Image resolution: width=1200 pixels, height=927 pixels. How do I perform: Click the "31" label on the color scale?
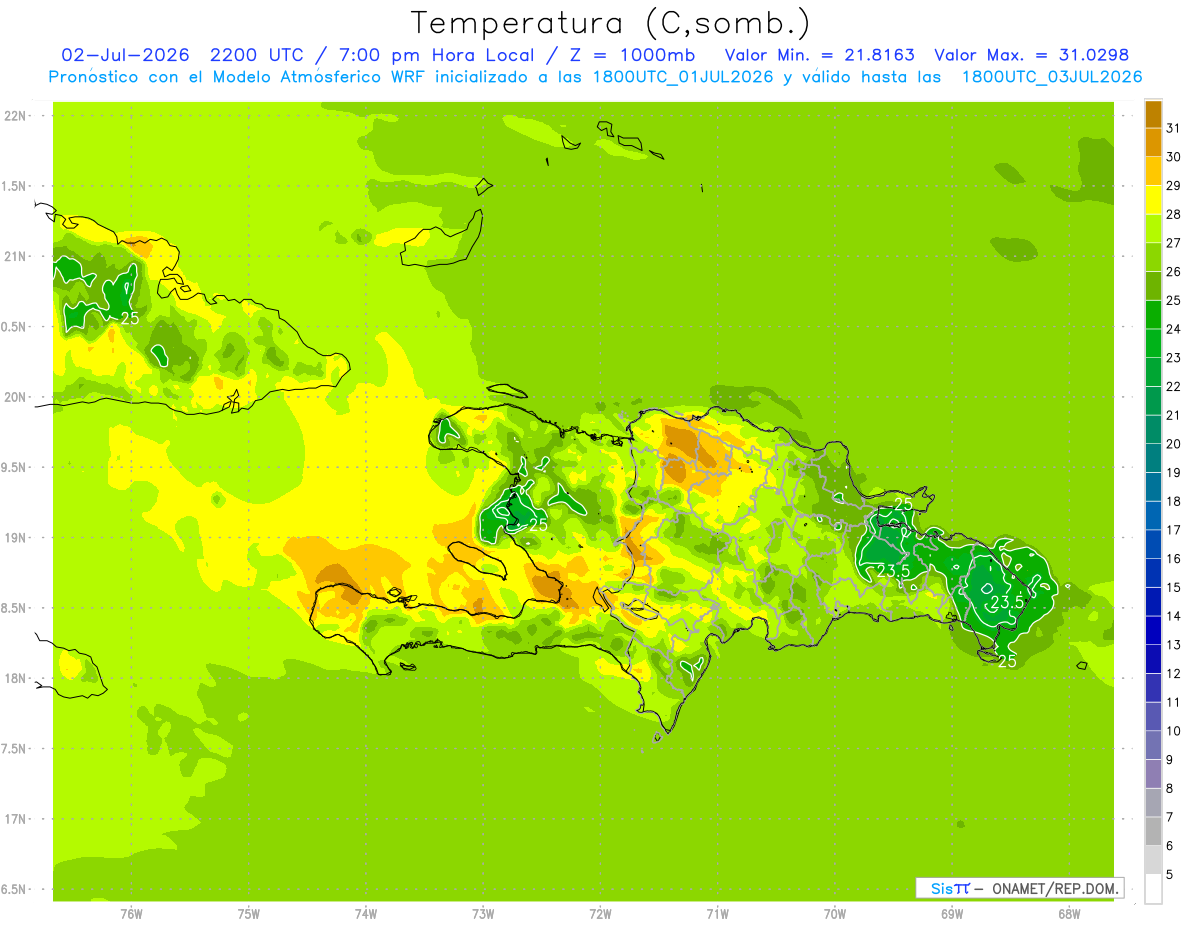click(x=1174, y=128)
